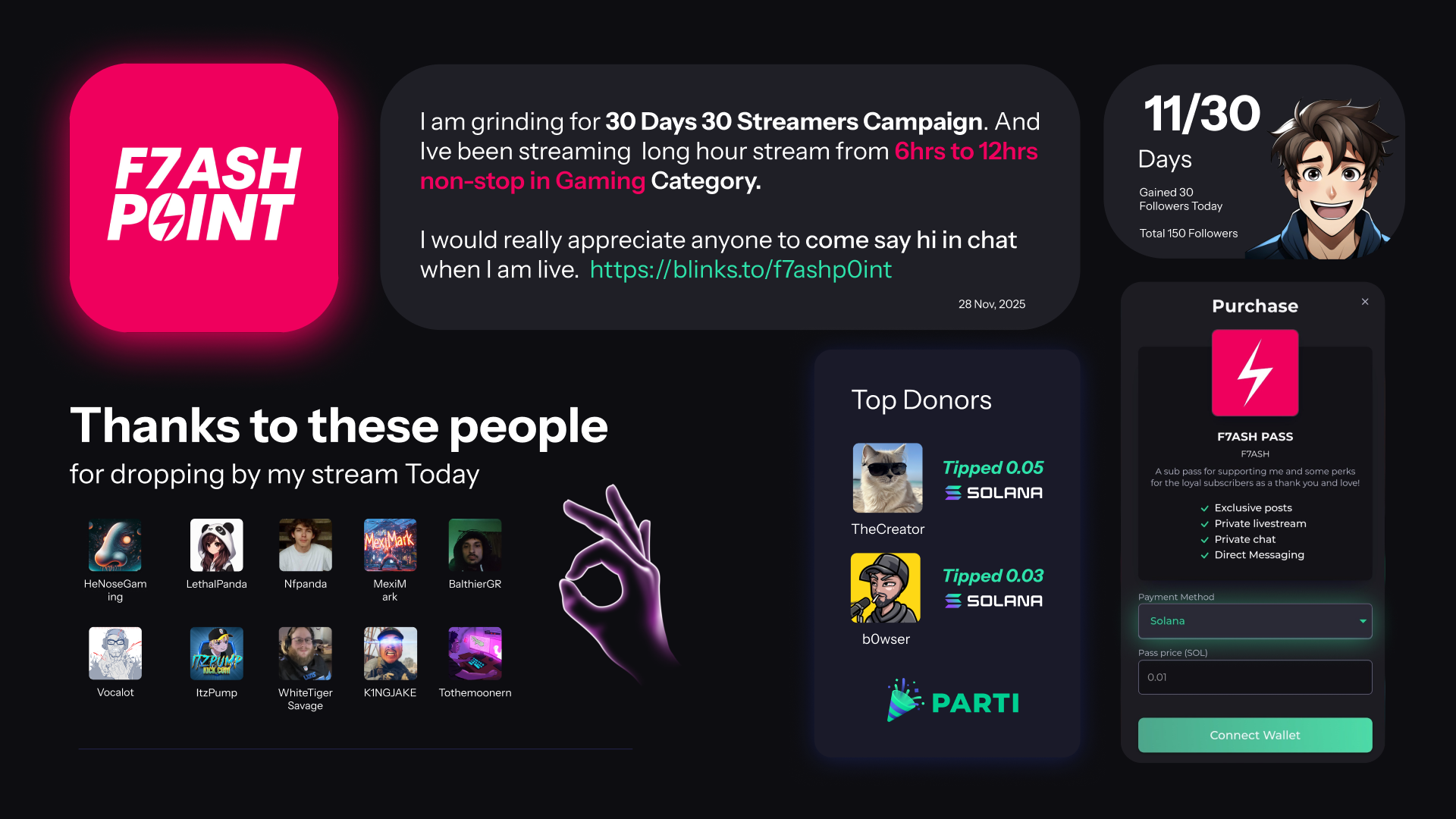Click the Pass price SOL field
The height and width of the screenshot is (819, 1456).
point(1255,677)
